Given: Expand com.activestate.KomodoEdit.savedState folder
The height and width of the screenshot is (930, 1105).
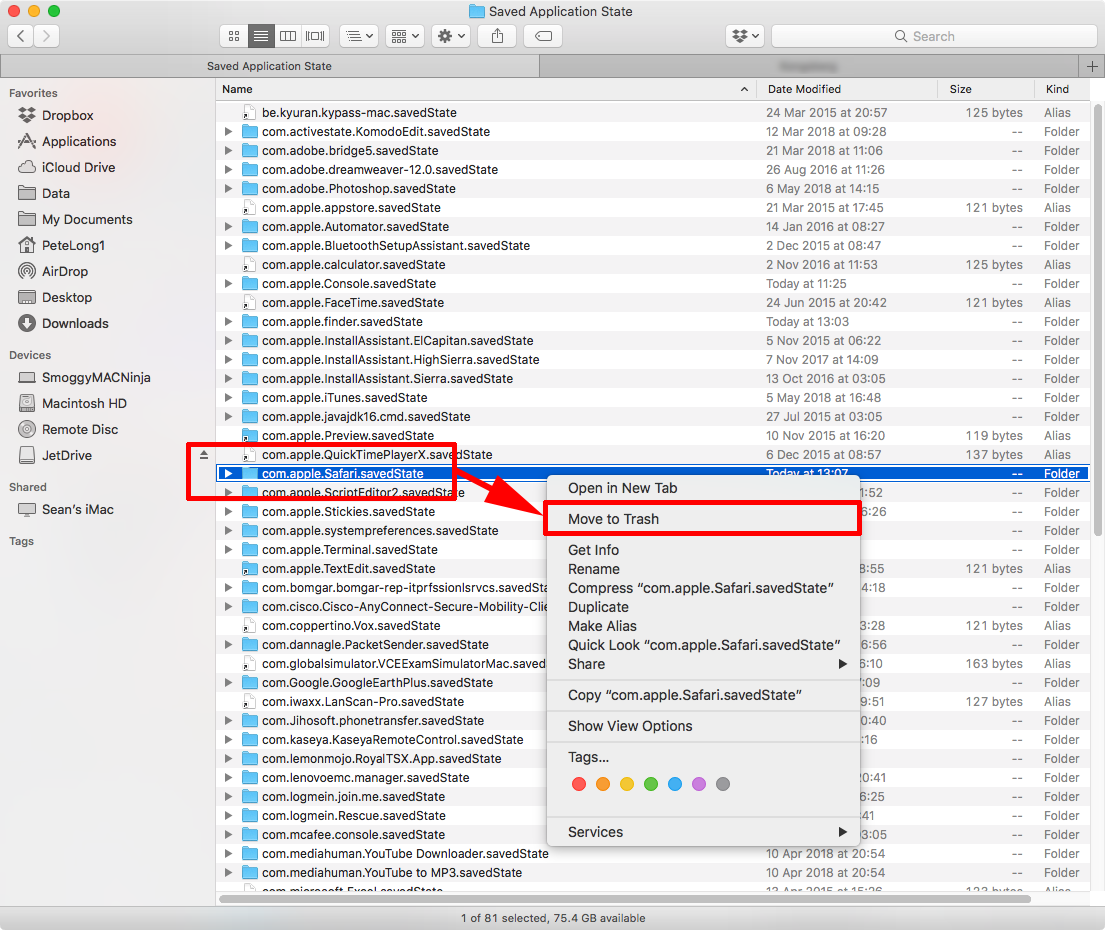Looking at the screenshot, I should (x=228, y=132).
